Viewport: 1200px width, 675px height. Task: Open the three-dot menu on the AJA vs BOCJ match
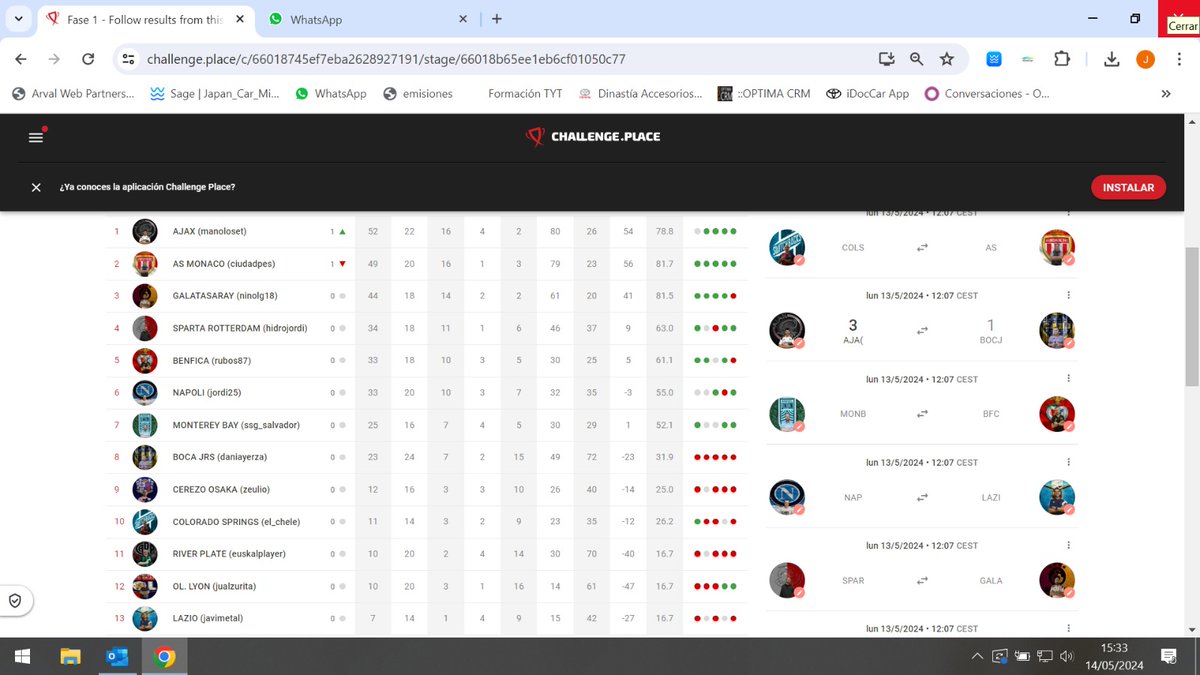click(1068, 294)
